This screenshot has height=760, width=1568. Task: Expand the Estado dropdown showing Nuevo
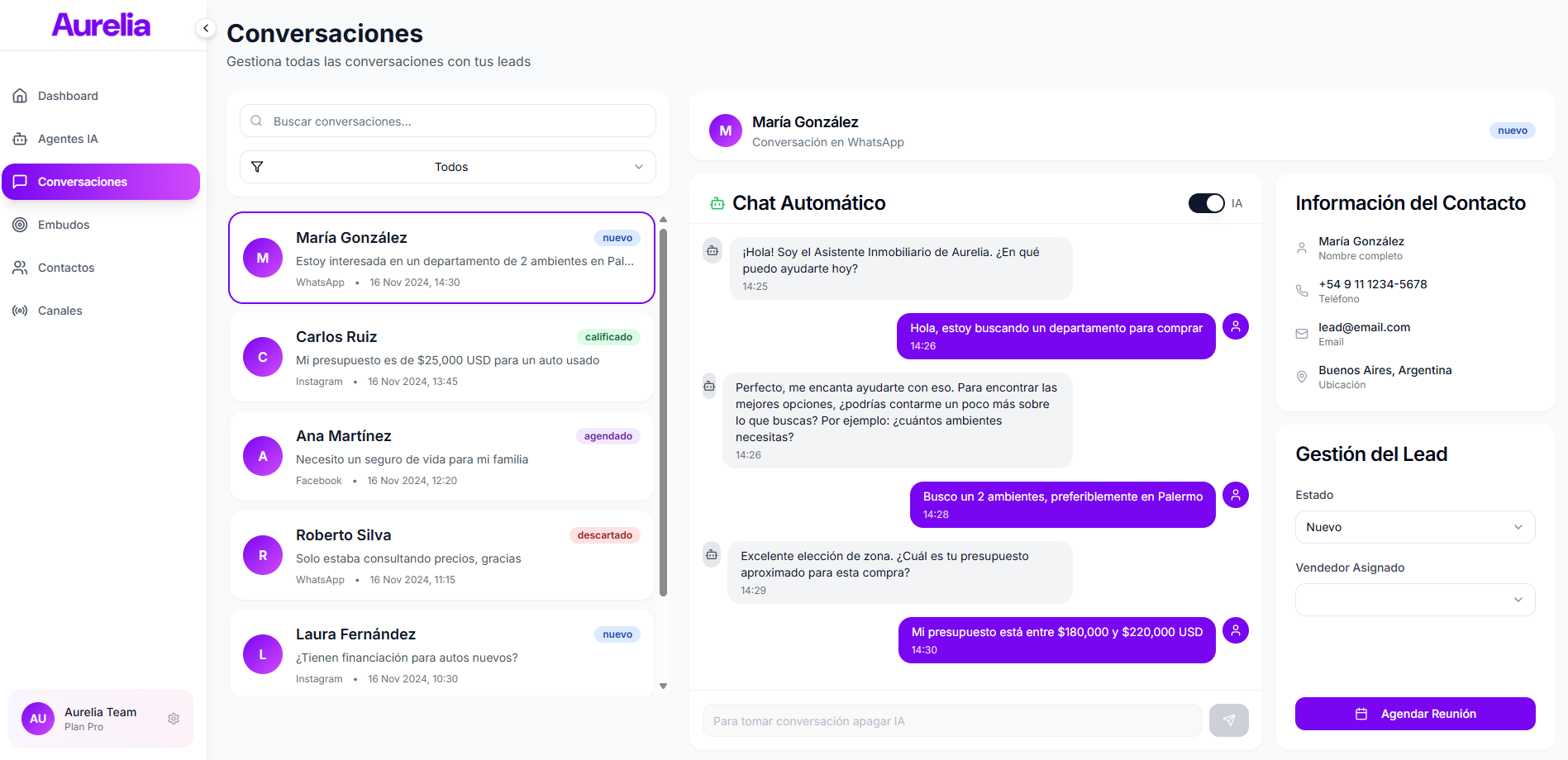click(1414, 527)
